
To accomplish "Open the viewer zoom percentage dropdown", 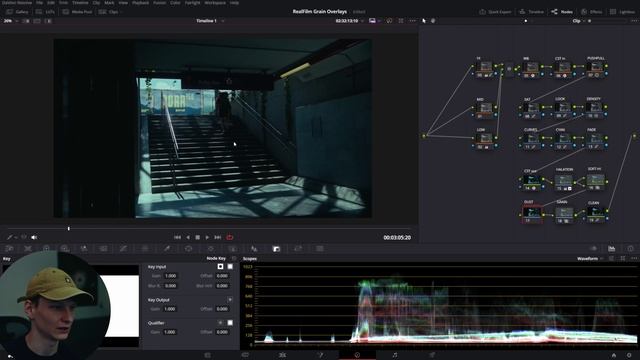I will pyautogui.click(x=11, y=21).
